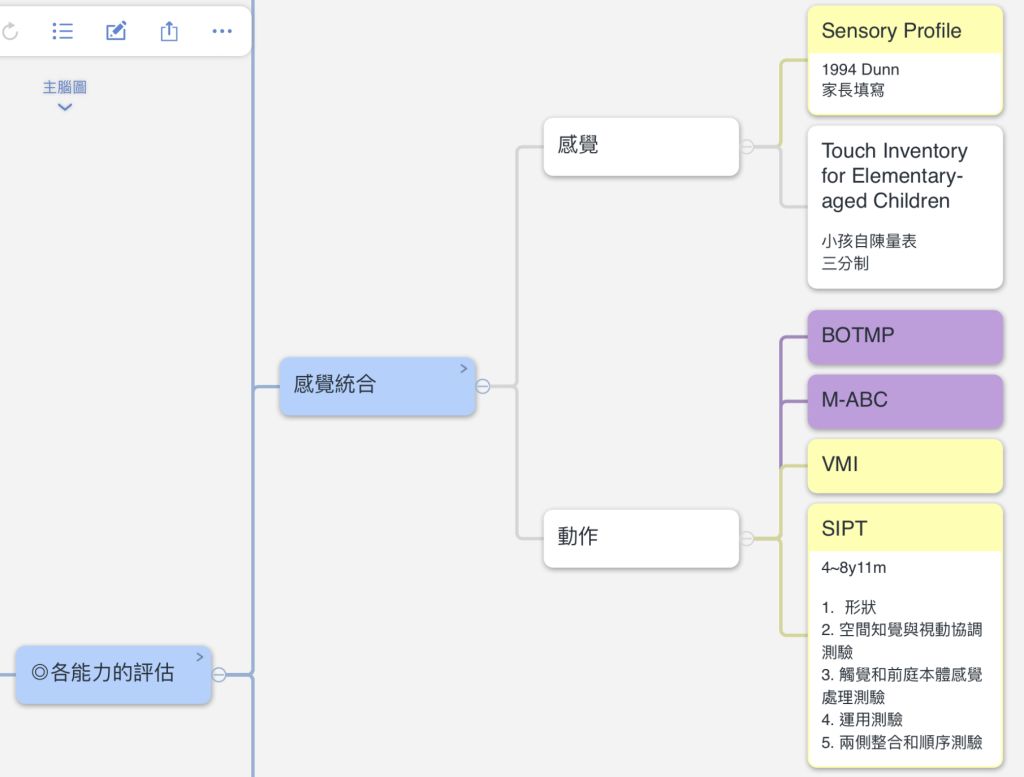Image resolution: width=1024 pixels, height=777 pixels.
Task: Tap the edit pencil icon
Action: [x=116, y=32]
